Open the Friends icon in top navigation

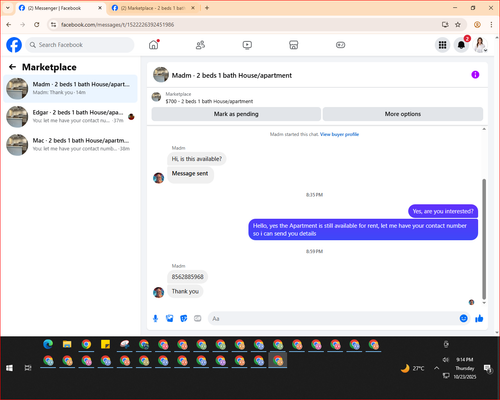coord(200,45)
